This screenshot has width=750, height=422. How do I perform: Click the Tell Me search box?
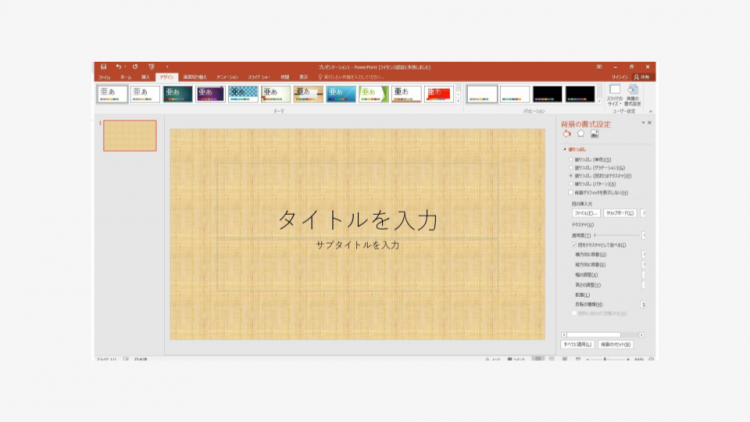click(x=352, y=77)
